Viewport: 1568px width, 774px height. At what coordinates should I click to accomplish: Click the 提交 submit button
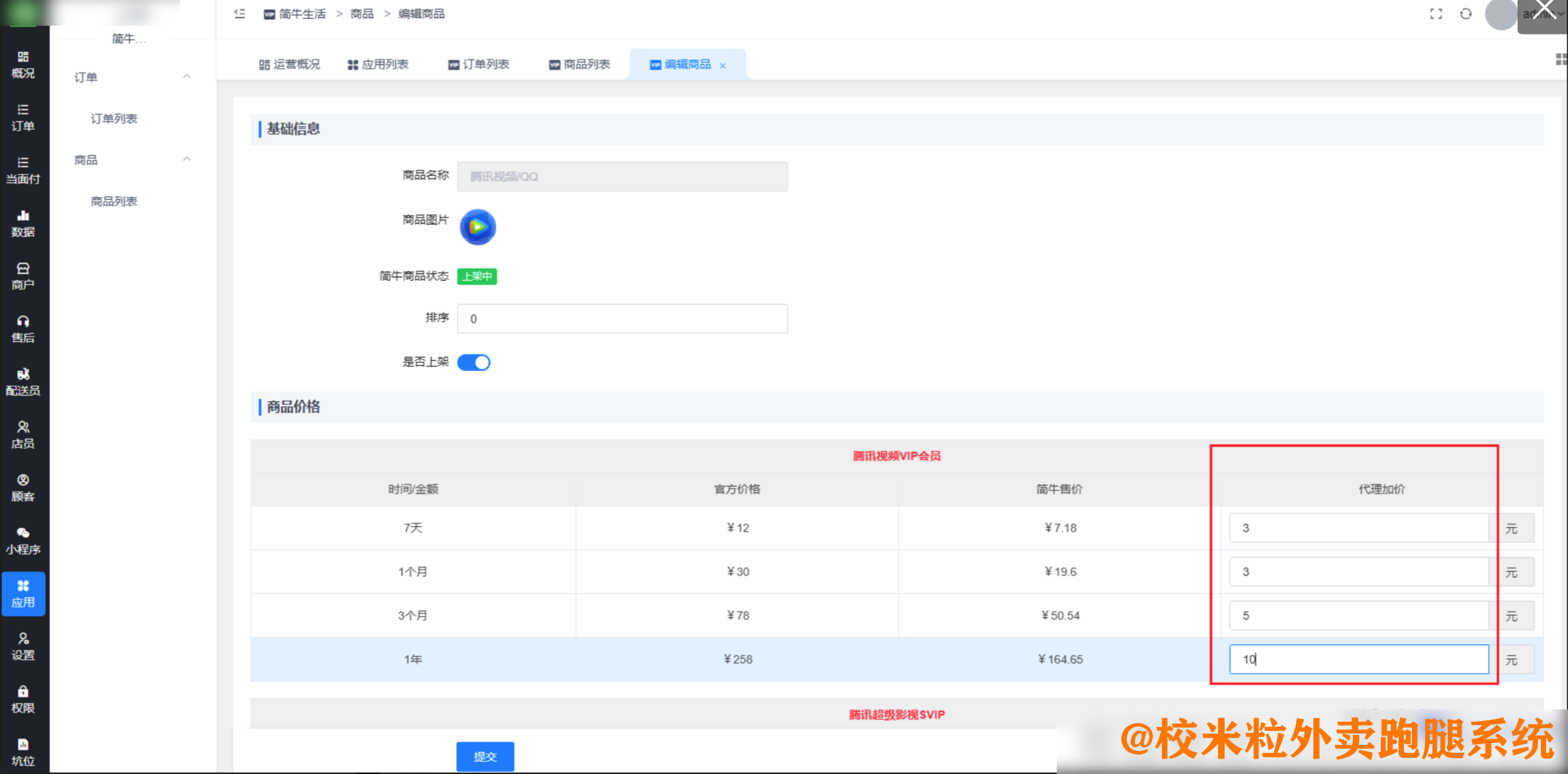point(485,756)
